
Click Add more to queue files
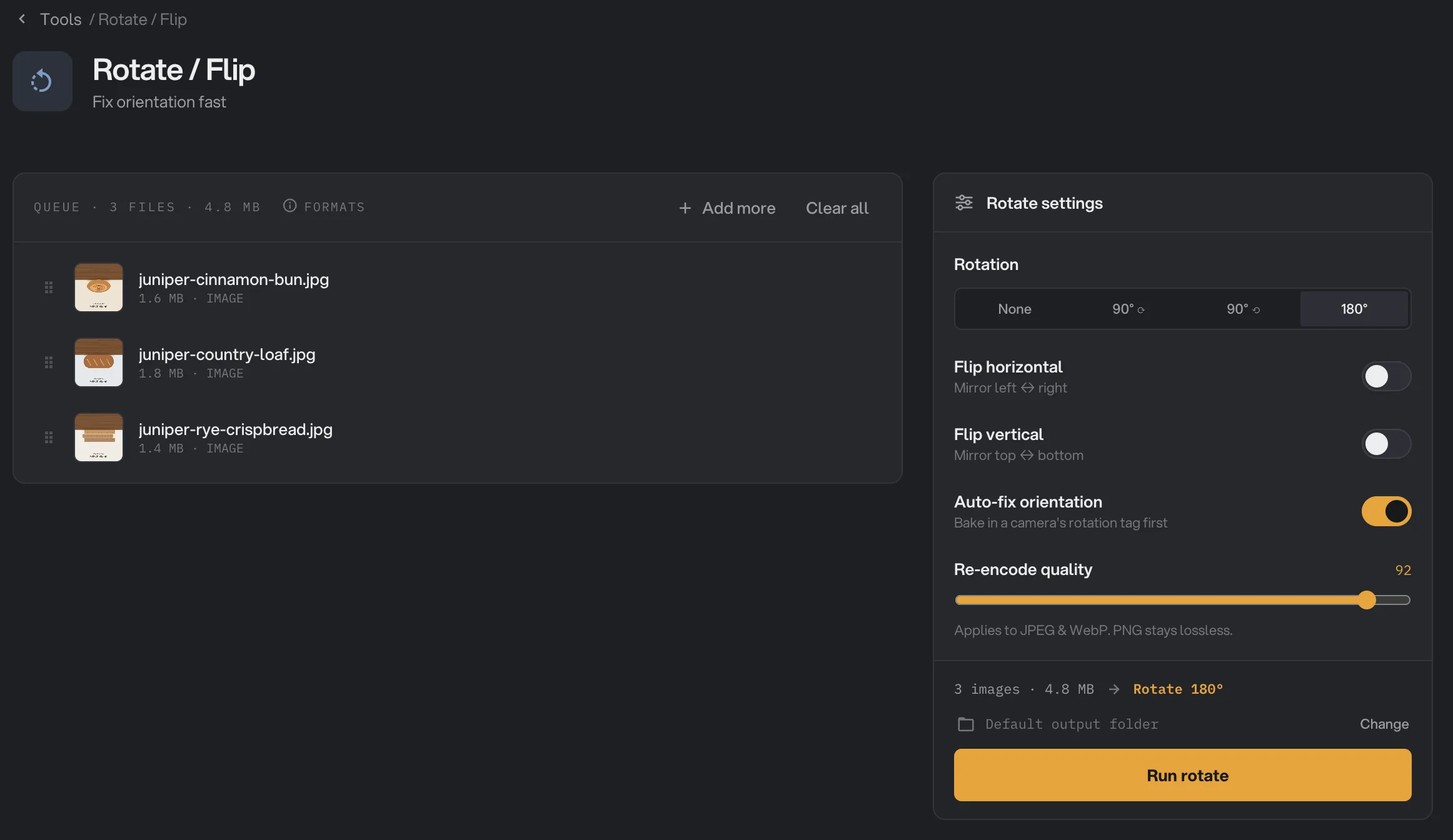[727, 208]
